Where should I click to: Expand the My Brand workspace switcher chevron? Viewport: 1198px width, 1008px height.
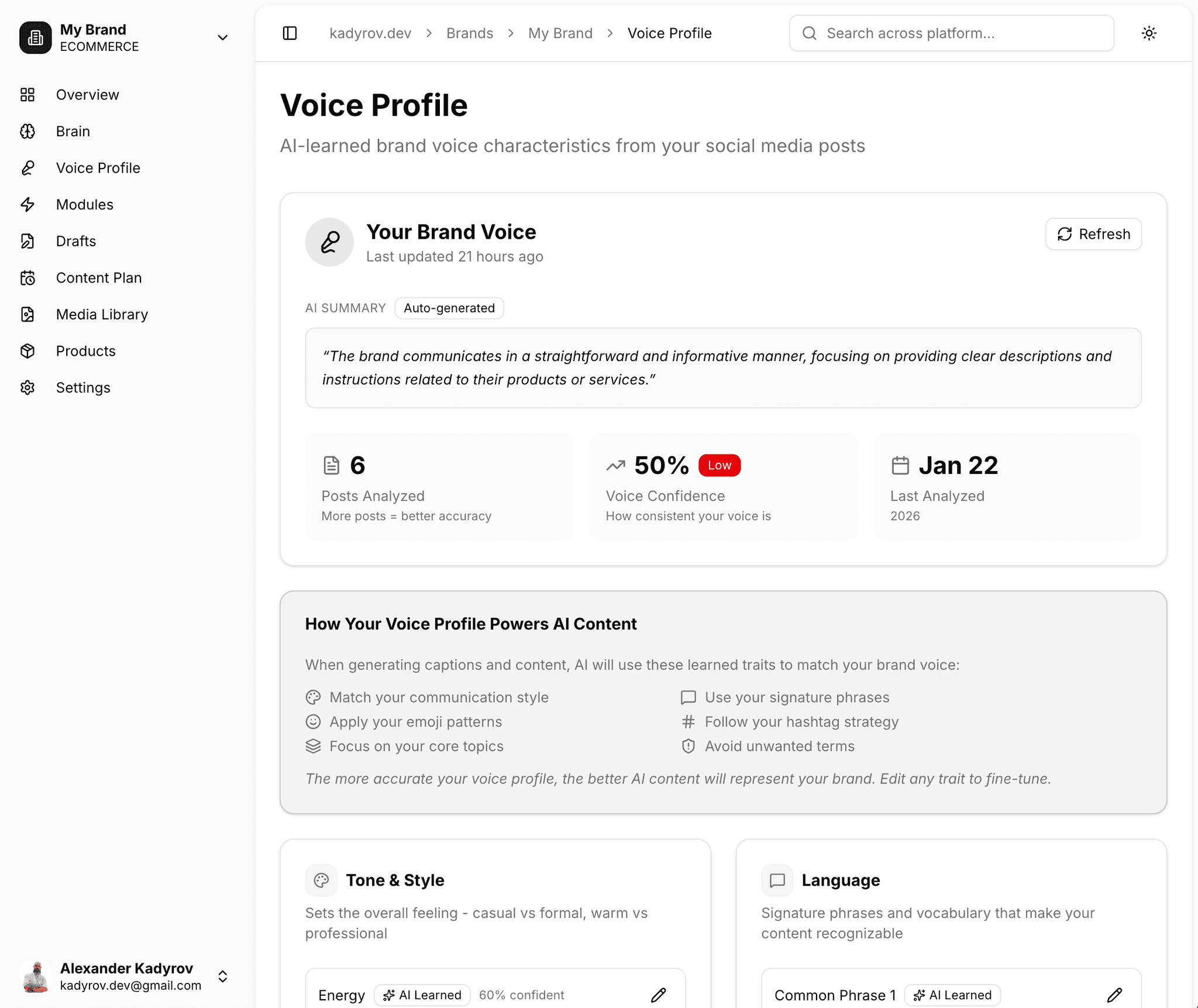click(222, 37)
